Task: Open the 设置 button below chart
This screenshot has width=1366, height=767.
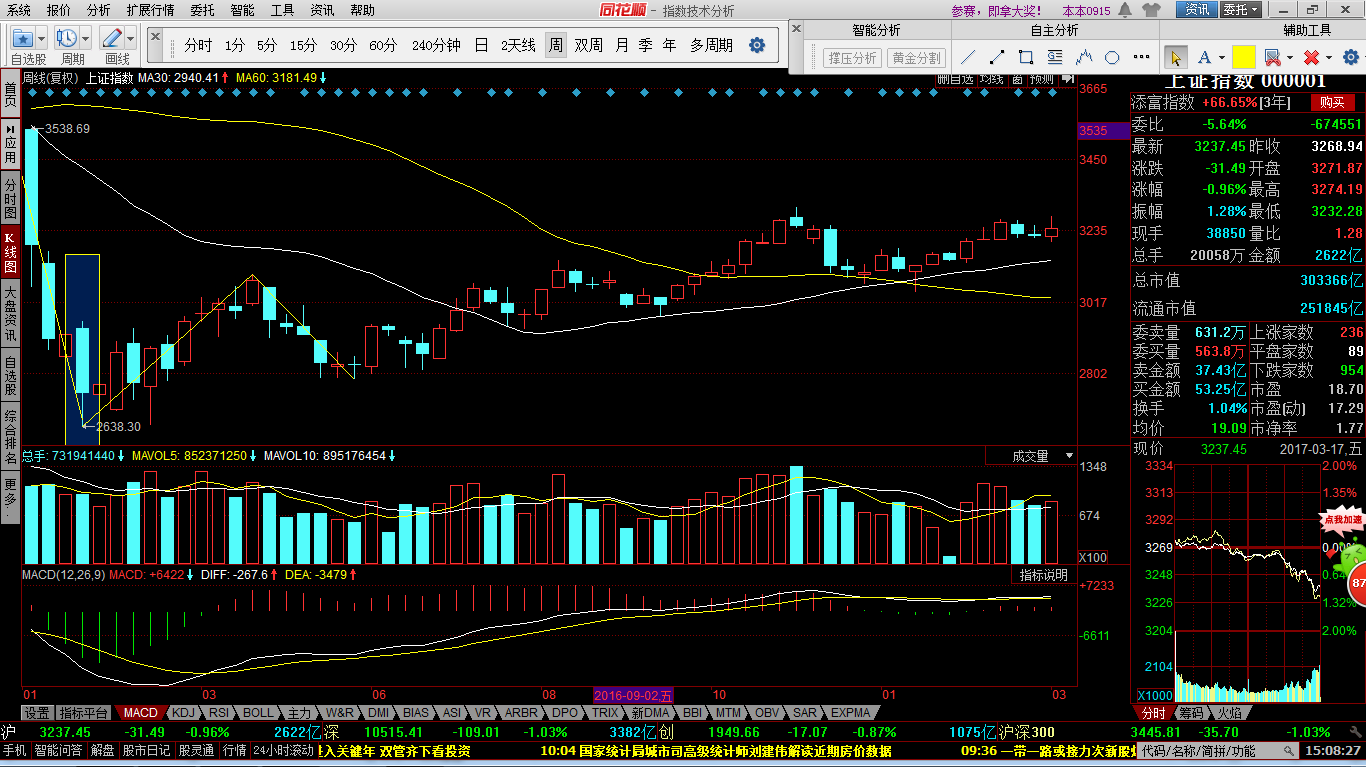Action: [37, 713]
